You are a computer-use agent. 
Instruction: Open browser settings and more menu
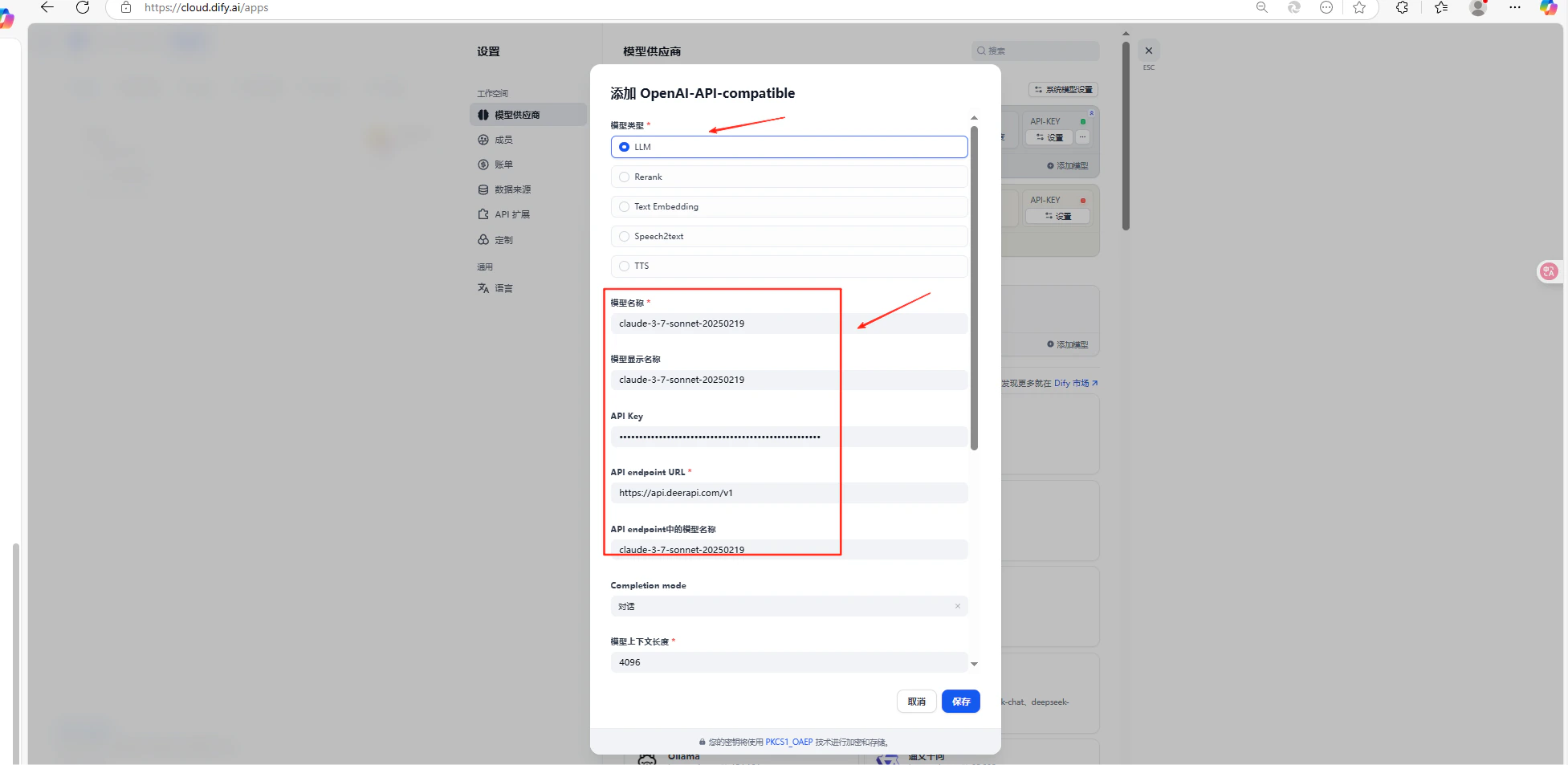pos(1514,7)
